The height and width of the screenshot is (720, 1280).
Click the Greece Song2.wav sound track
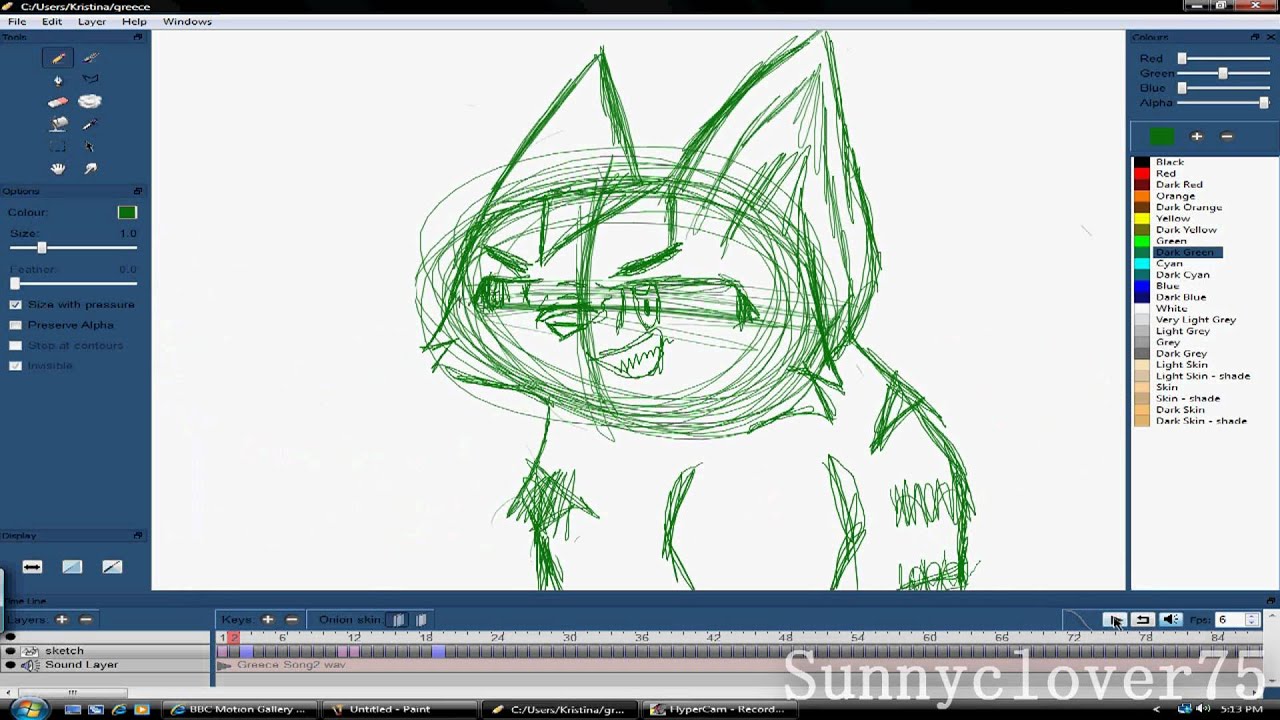291,665
